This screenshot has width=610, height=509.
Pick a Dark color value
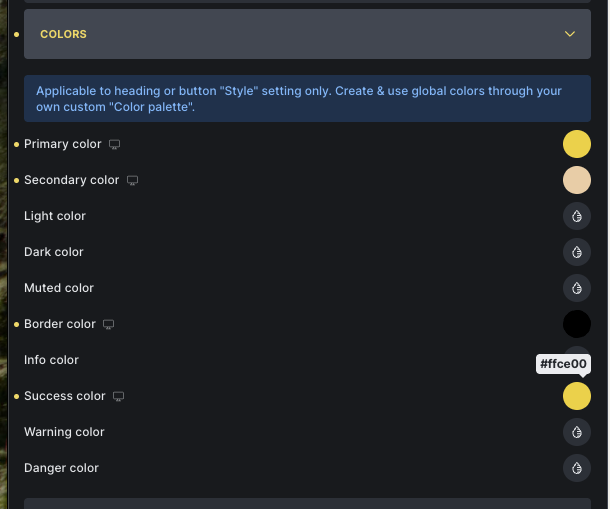[577, 252]
